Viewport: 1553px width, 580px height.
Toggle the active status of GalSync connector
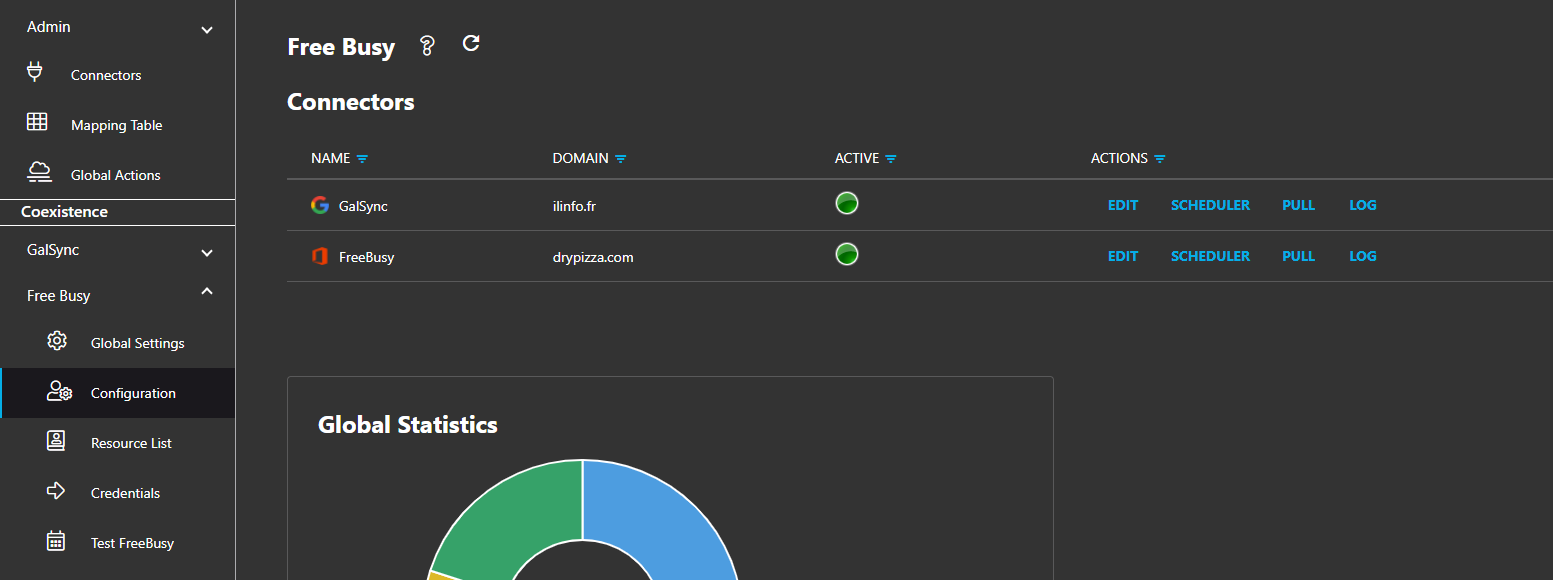[847, 203]
